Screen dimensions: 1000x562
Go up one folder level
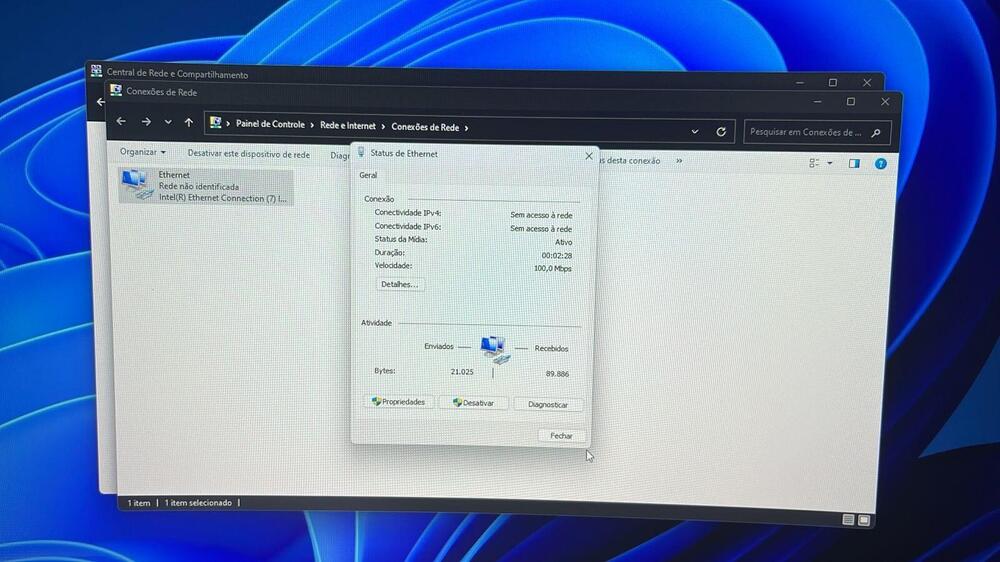(189, 122)
